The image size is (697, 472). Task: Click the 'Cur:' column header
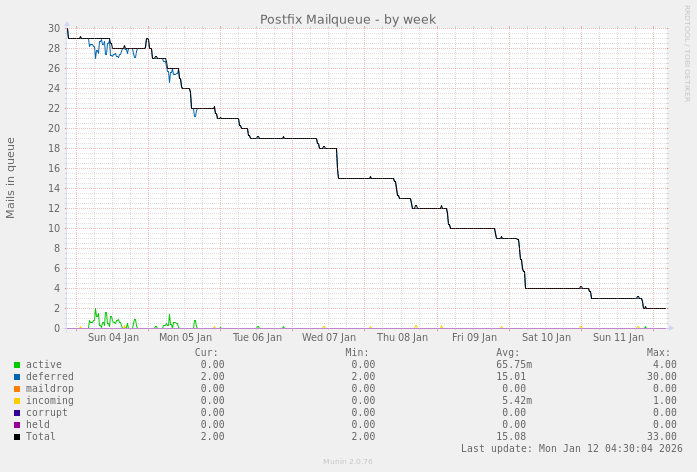[x=206, y=352]
